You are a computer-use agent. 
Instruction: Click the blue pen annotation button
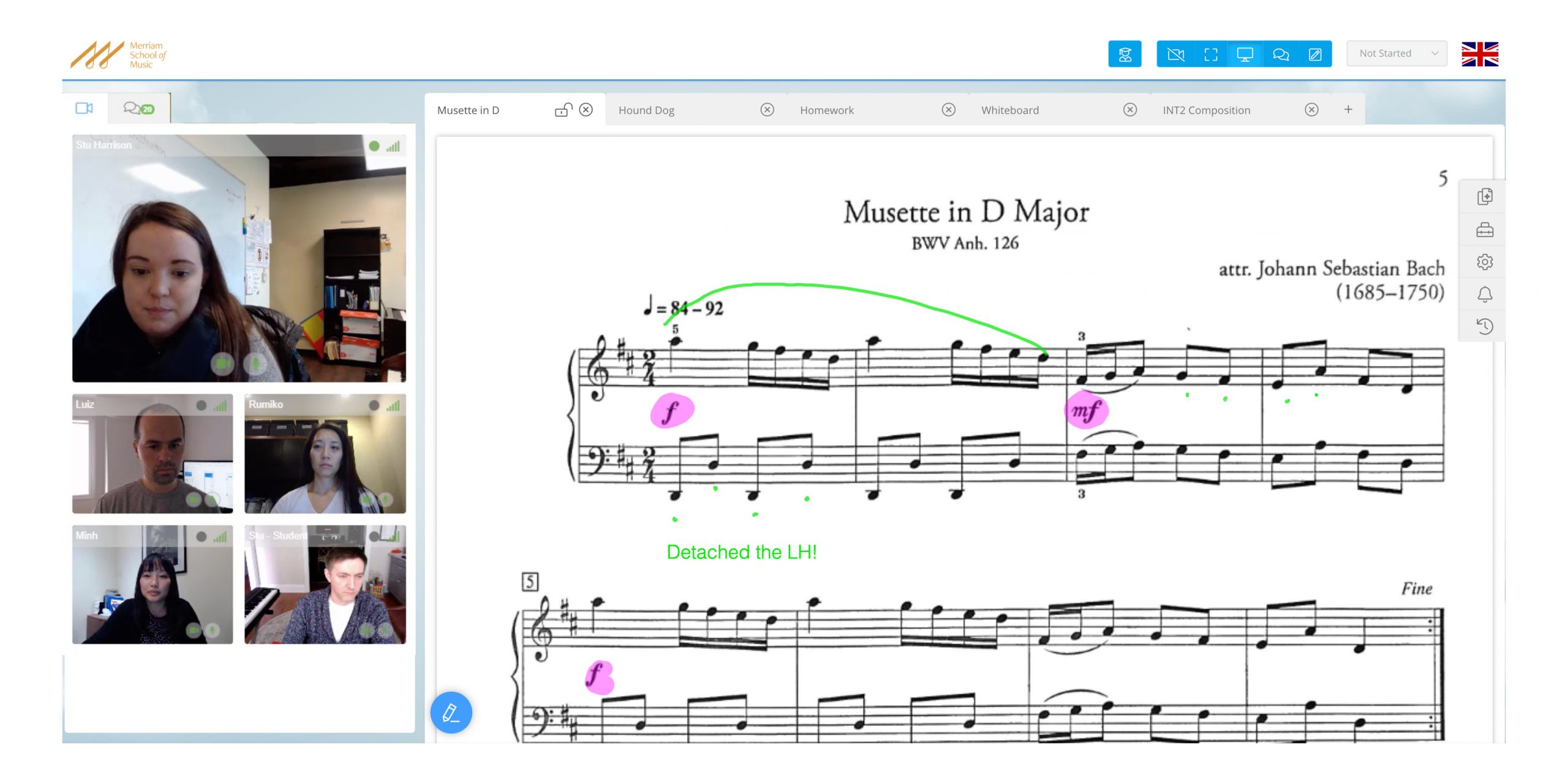click(x=451, y=713)
